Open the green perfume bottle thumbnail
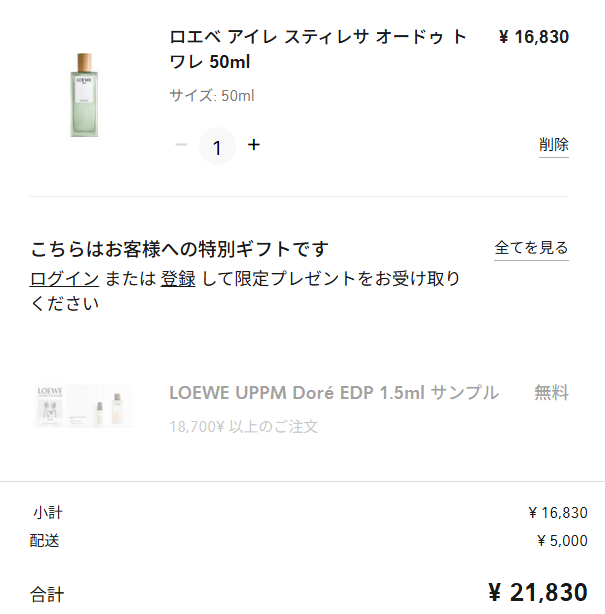This screenshot has width=605, height=614. 84,96
